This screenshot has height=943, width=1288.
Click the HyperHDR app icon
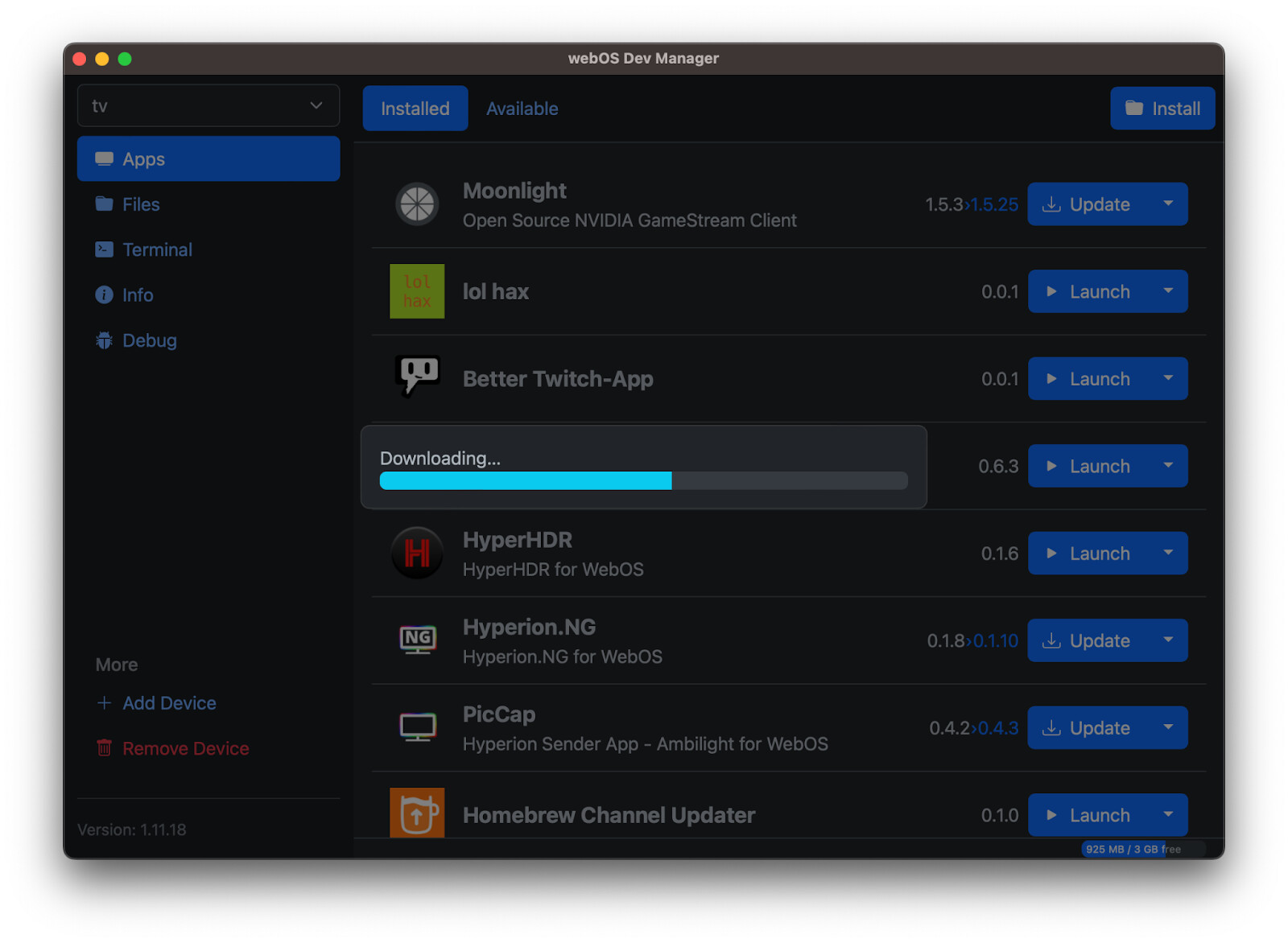417,554
